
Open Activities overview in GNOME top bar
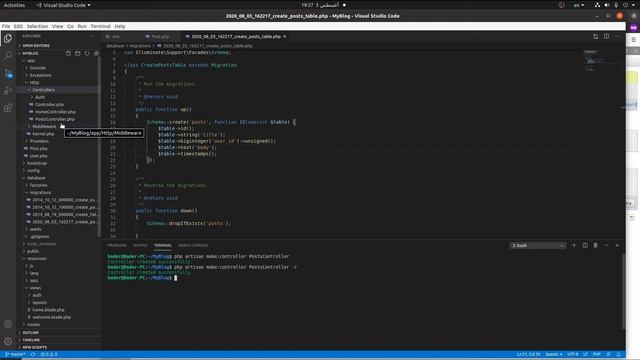click(14, 5)
